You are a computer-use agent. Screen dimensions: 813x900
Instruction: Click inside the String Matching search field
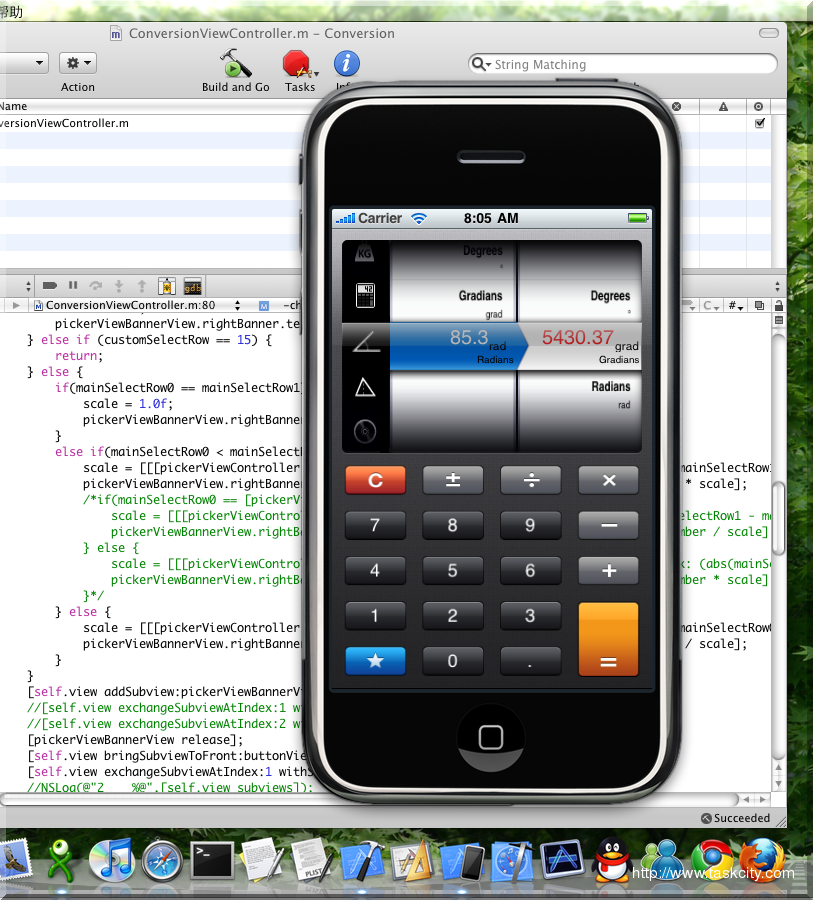tap(620, 63)
